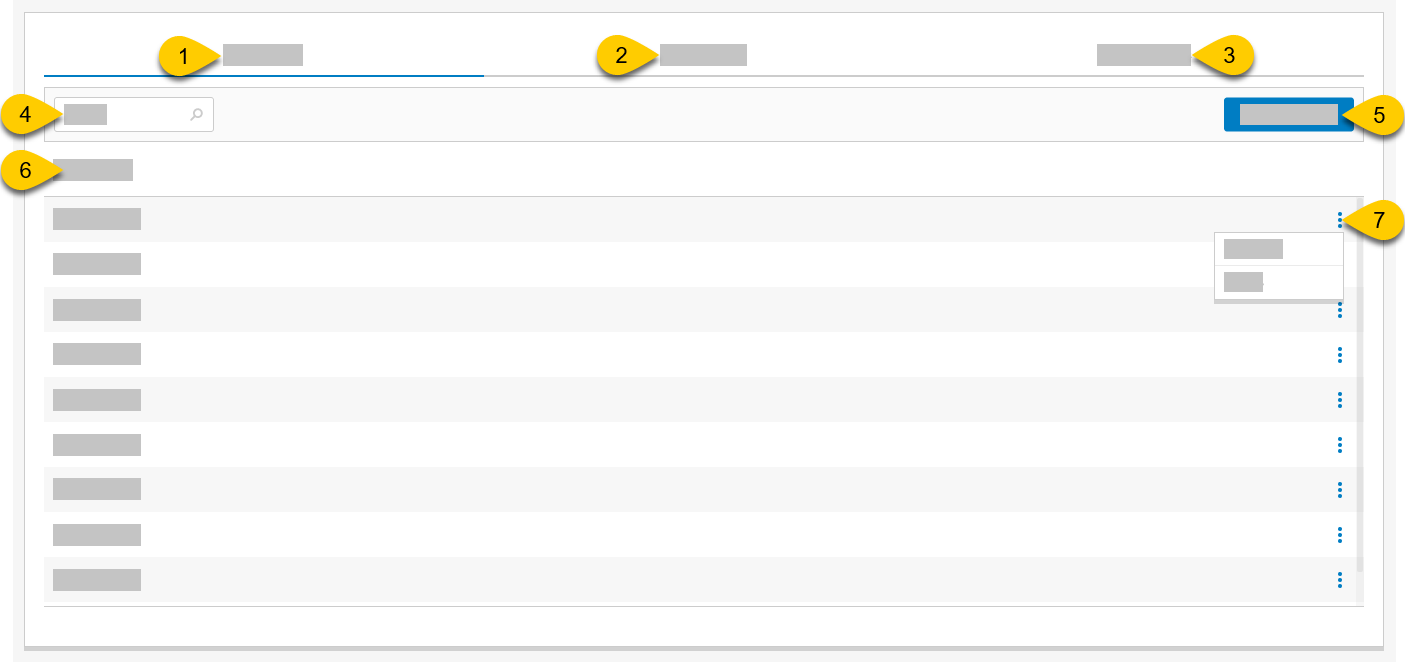The width and height of the screenshot is (1405, 662).
Task: Select the bottom entry in the open context menu
Action: 1245,283
